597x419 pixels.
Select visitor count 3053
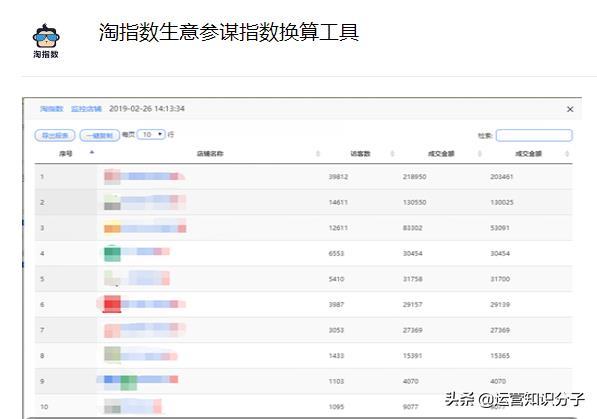coord(336,330)
